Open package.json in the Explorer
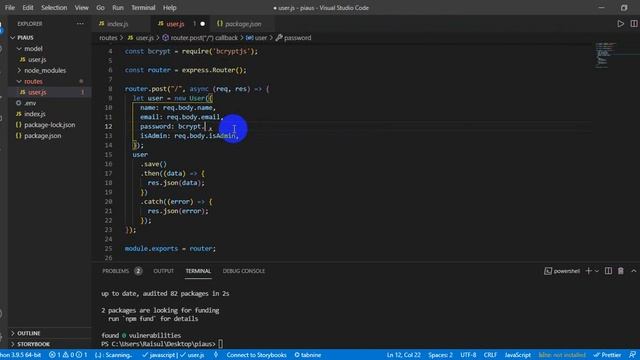Screen dimensions: 640x360 point(50,136)
